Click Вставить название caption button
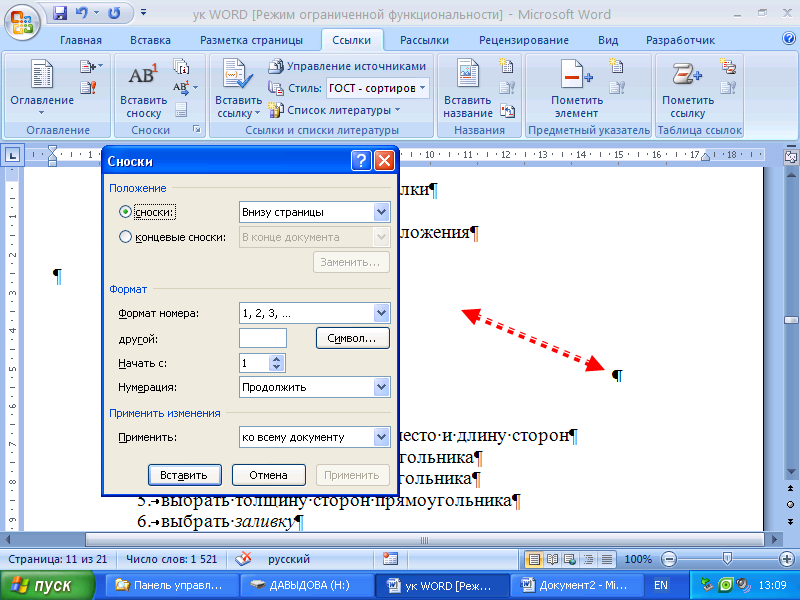Image resolution: width=800 pixels, height=600 pixels. (467, 89)
